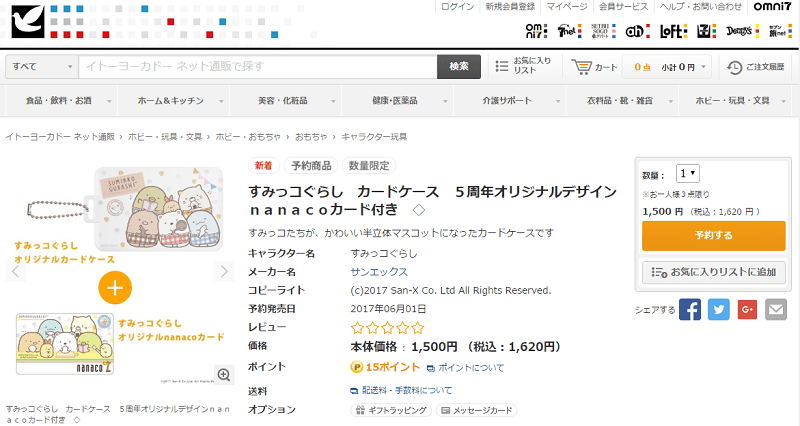Click the 検索 search button
The width and height of the screenshot is (800, 426).
click(x=459, y=67)
